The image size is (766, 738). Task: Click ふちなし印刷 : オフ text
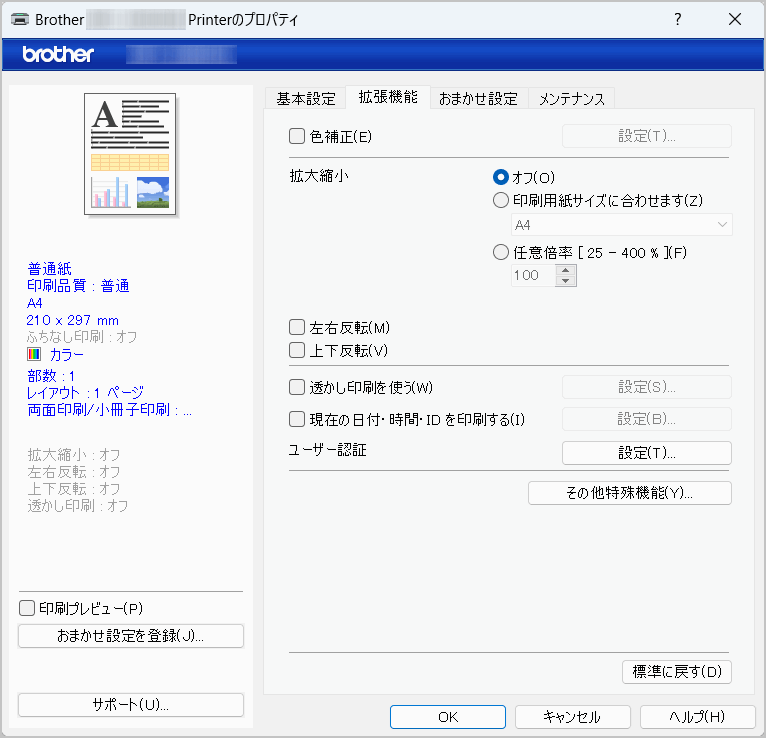(82, 337)
